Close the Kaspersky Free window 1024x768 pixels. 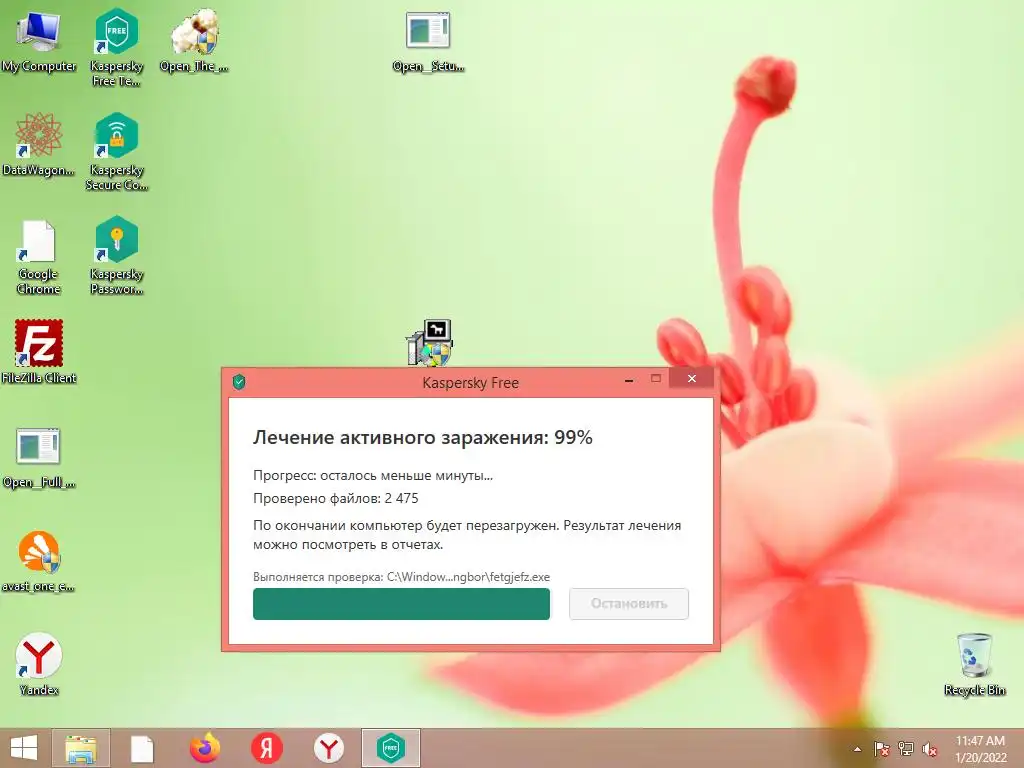point(692,379)
